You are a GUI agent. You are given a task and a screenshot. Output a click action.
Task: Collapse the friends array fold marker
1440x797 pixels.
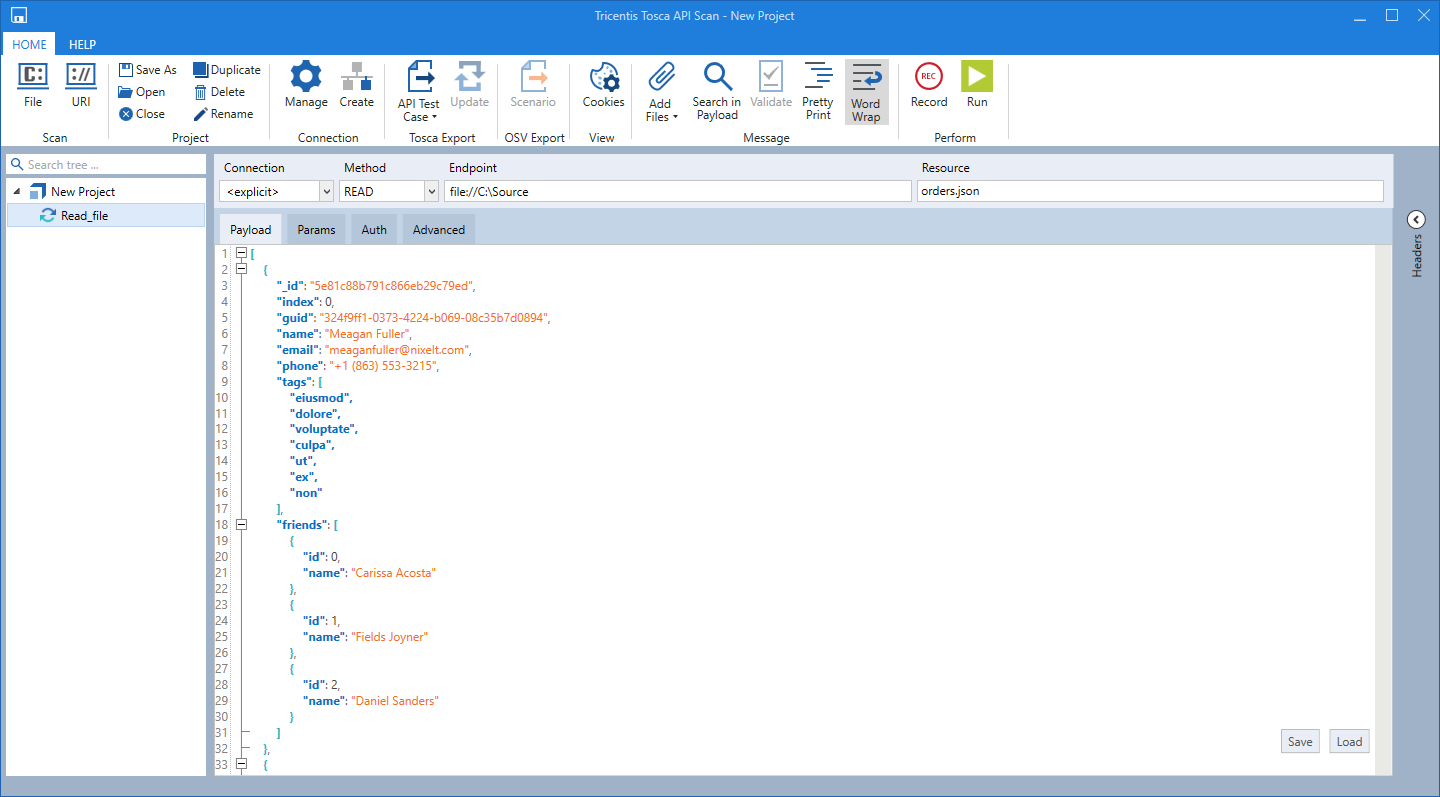click(x=241, y=525)
